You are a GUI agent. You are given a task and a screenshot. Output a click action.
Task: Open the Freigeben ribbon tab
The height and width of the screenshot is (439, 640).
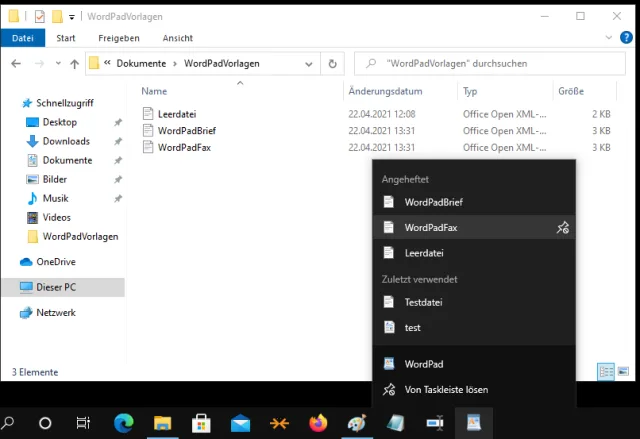tap(118, 38)
